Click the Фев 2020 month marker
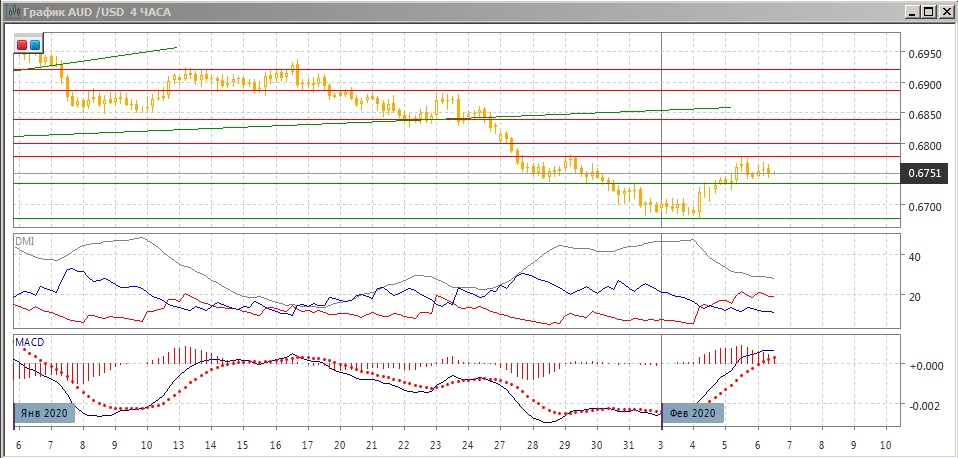Screen dimensions: 958x458 [691, 412]
